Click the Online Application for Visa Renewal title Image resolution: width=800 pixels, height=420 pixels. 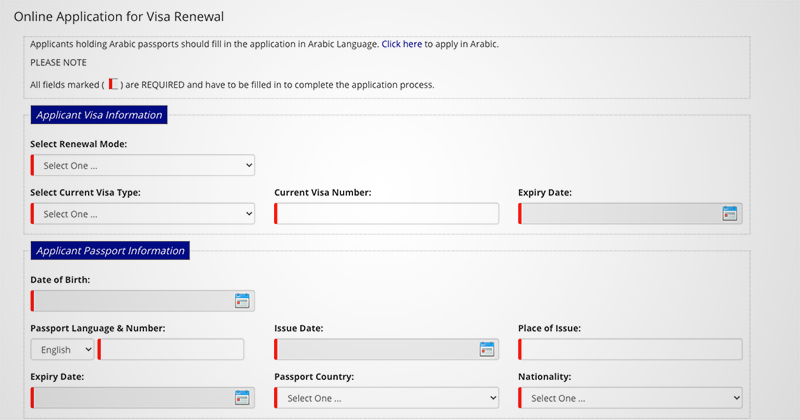(x=119, y=17)
